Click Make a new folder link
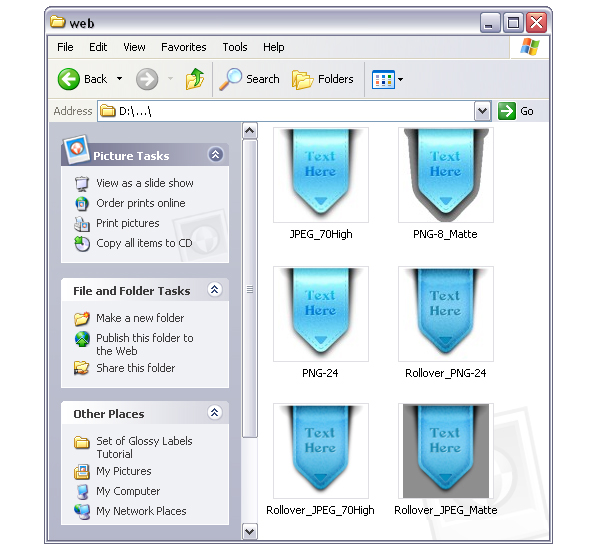Viewport: 600px width, 550px height. tap(140, 318)
